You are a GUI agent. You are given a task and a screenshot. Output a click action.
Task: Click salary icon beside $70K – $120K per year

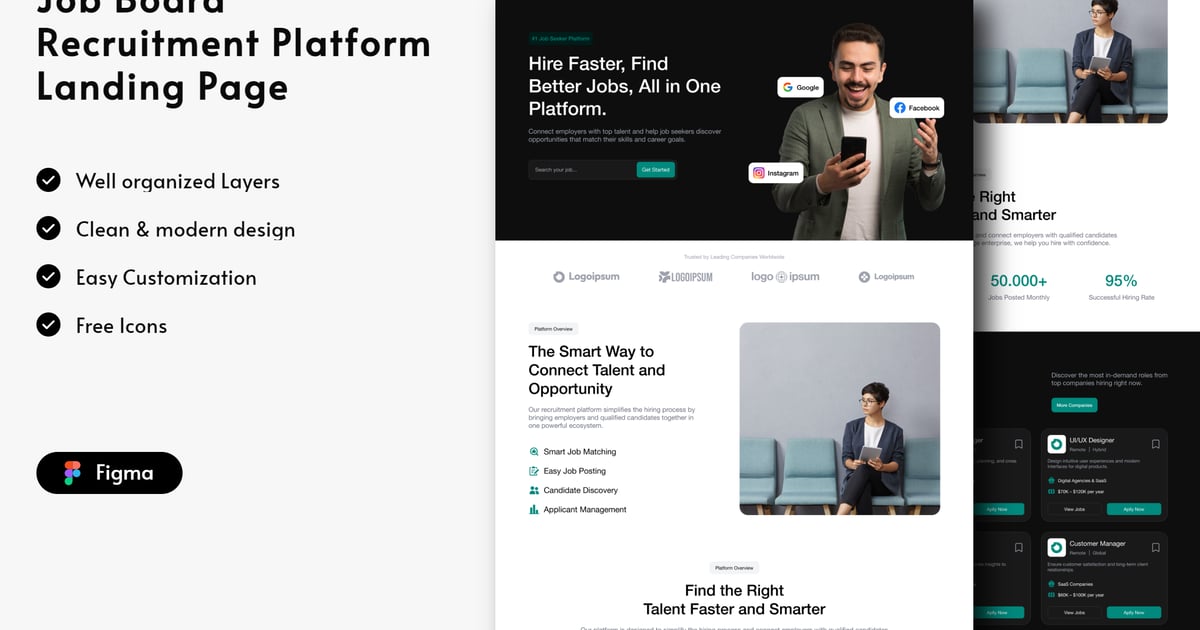[1051, 492]
